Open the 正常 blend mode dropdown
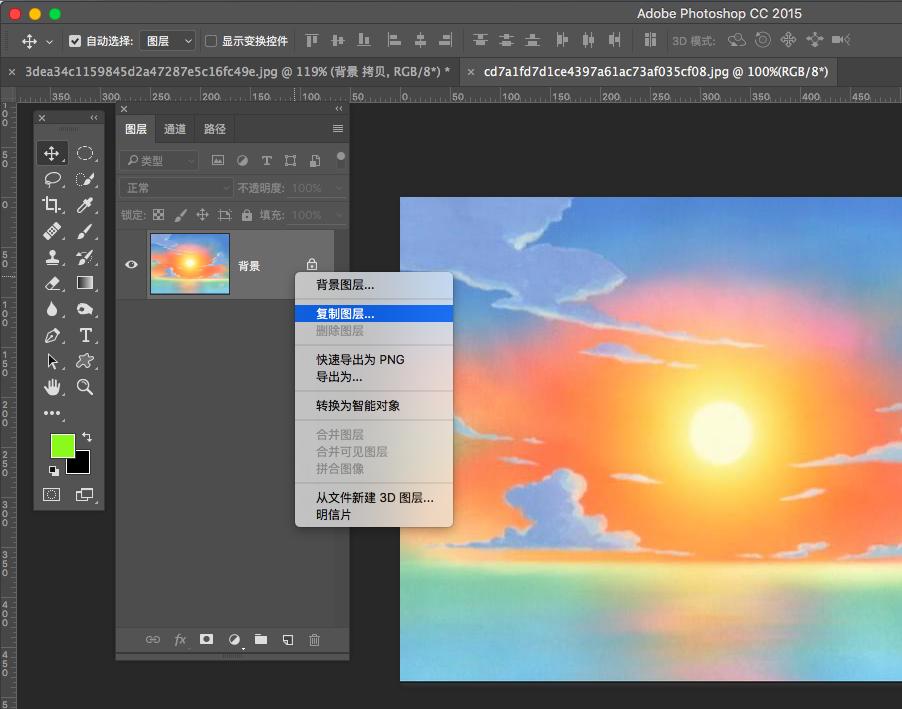Screen dimensions: 902x709 click(175, 188)
